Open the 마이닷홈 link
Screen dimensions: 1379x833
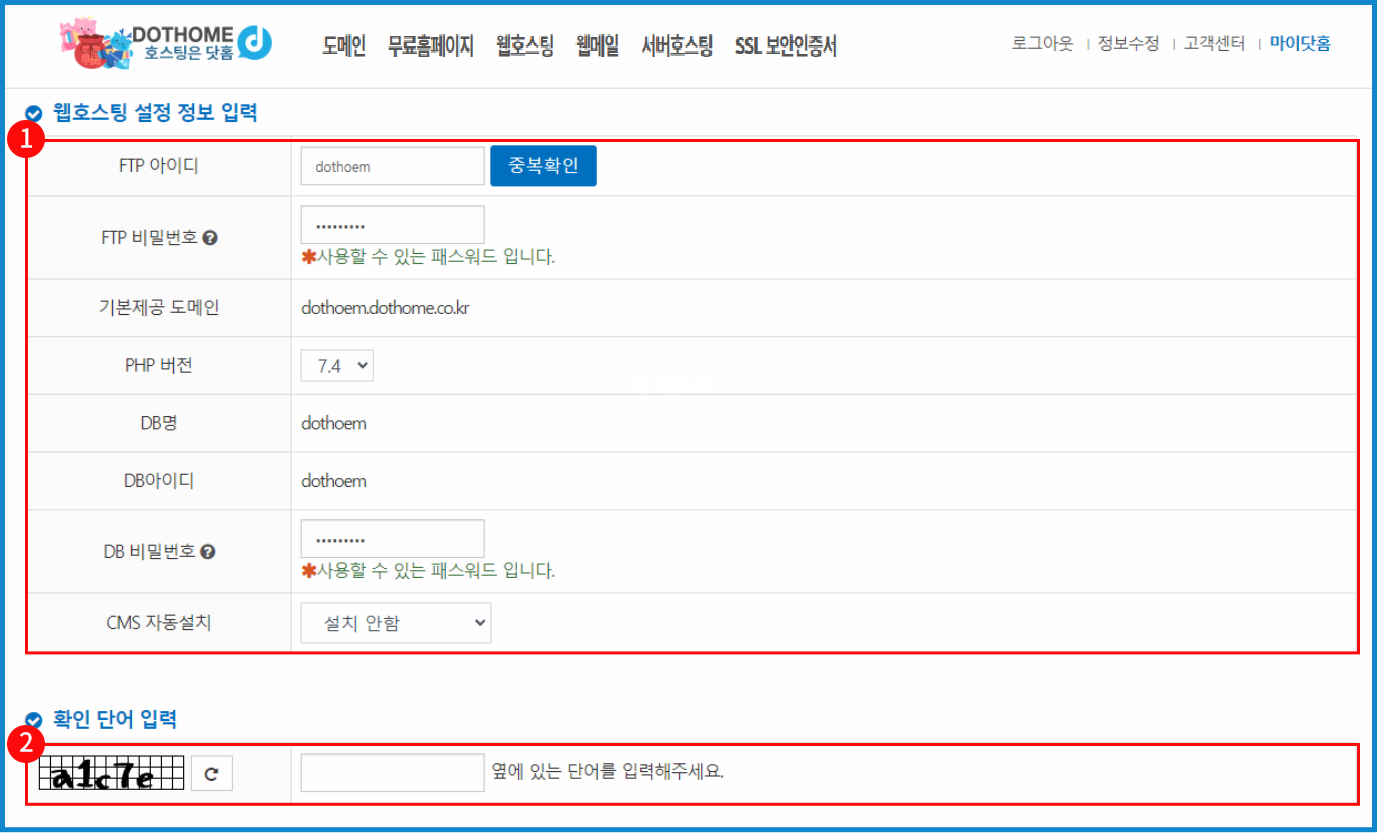(x=1300, y=44)
